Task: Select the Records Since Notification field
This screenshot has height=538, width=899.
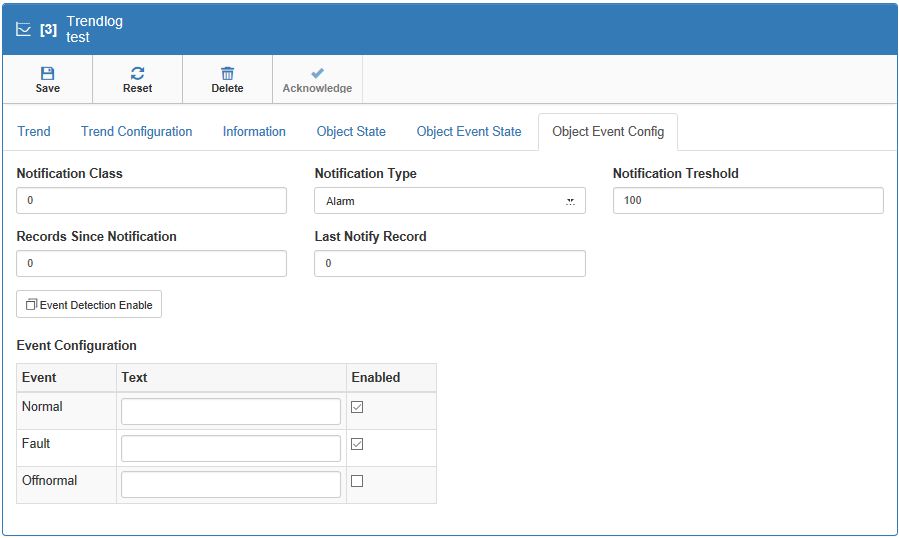Action: [x=151, y=264]
